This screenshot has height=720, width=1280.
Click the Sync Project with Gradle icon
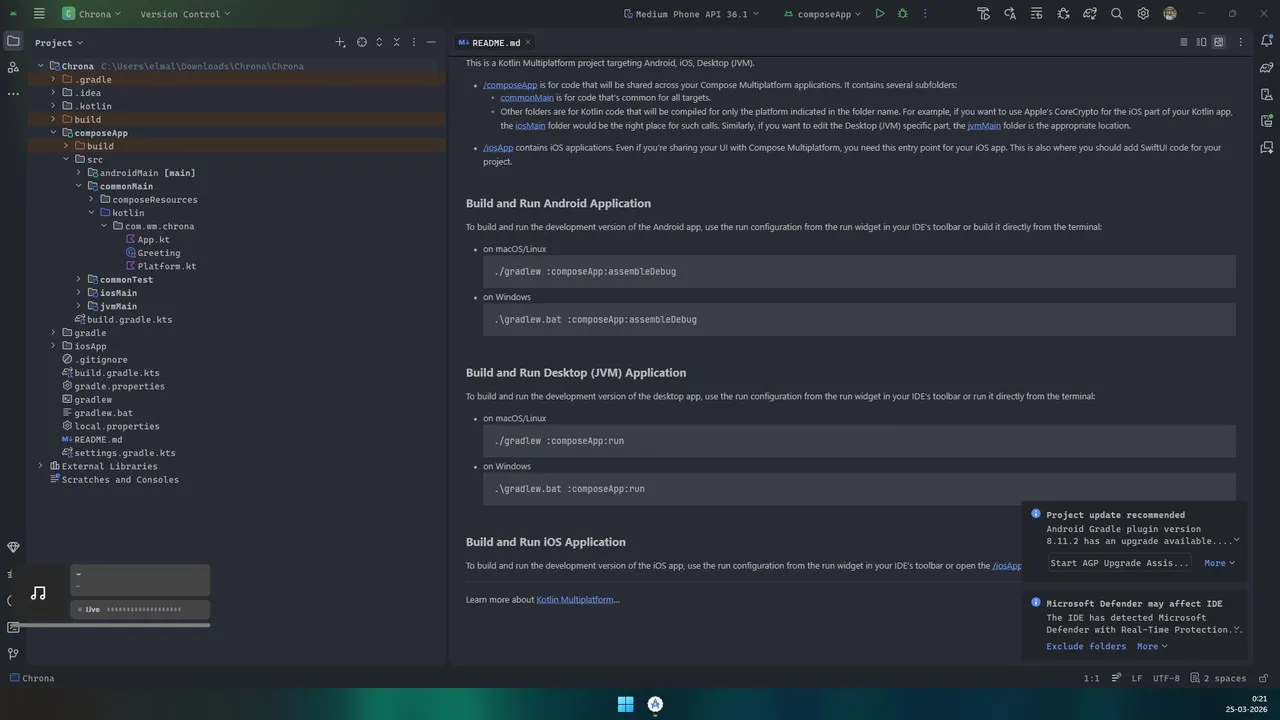pos(1090,14)
